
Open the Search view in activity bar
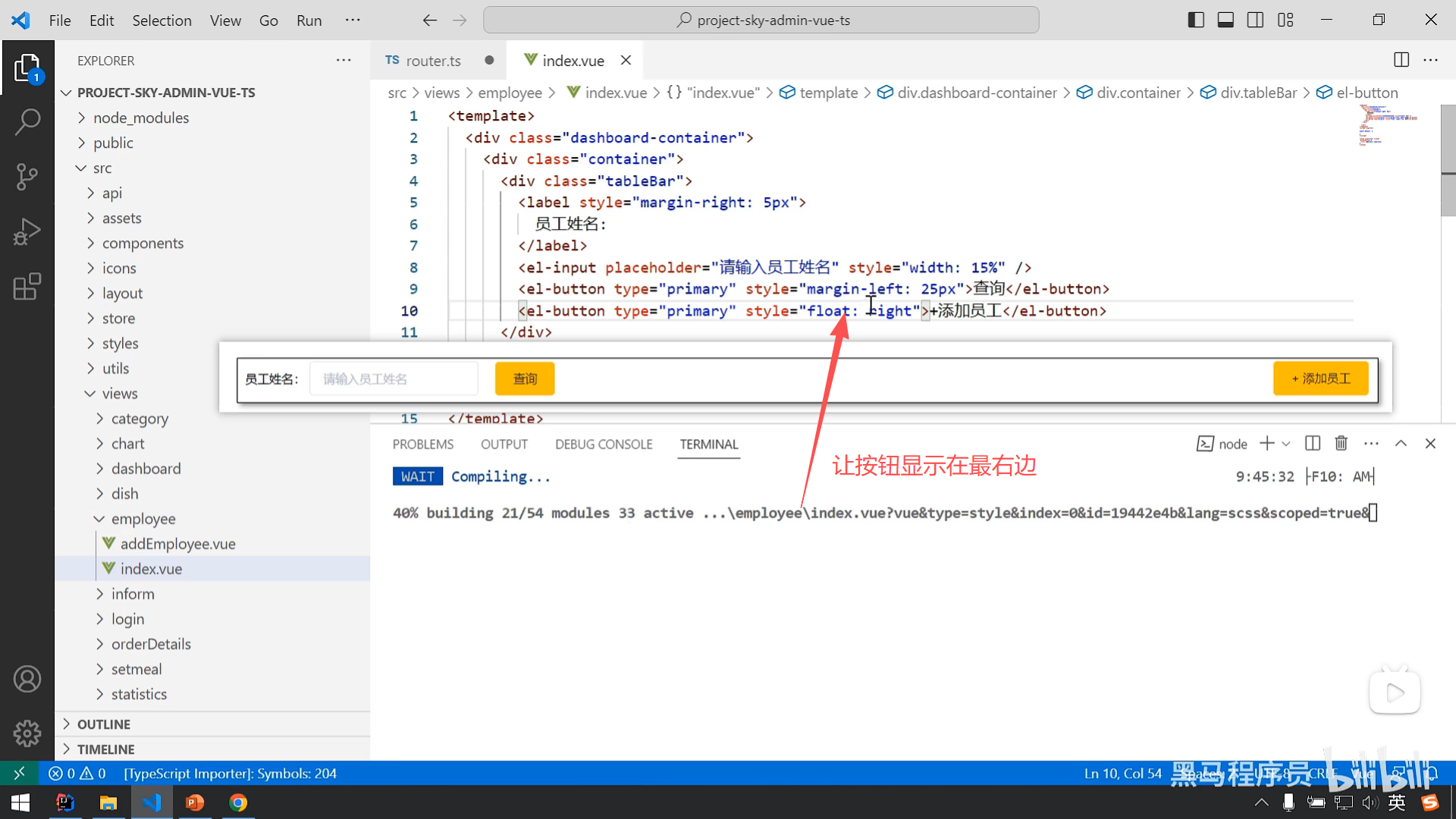click(x=27, y=121)
